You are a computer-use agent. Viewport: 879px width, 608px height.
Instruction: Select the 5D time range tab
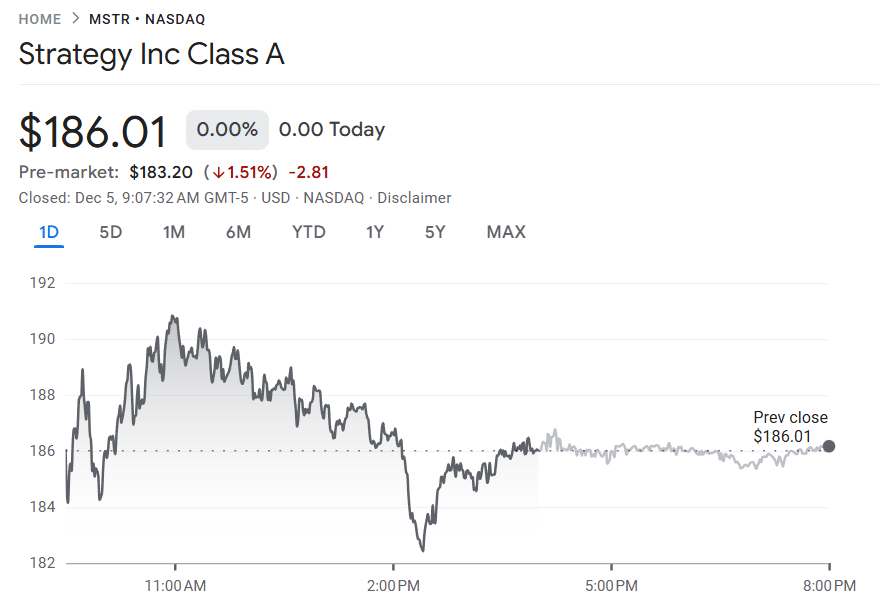pos(110,231)
